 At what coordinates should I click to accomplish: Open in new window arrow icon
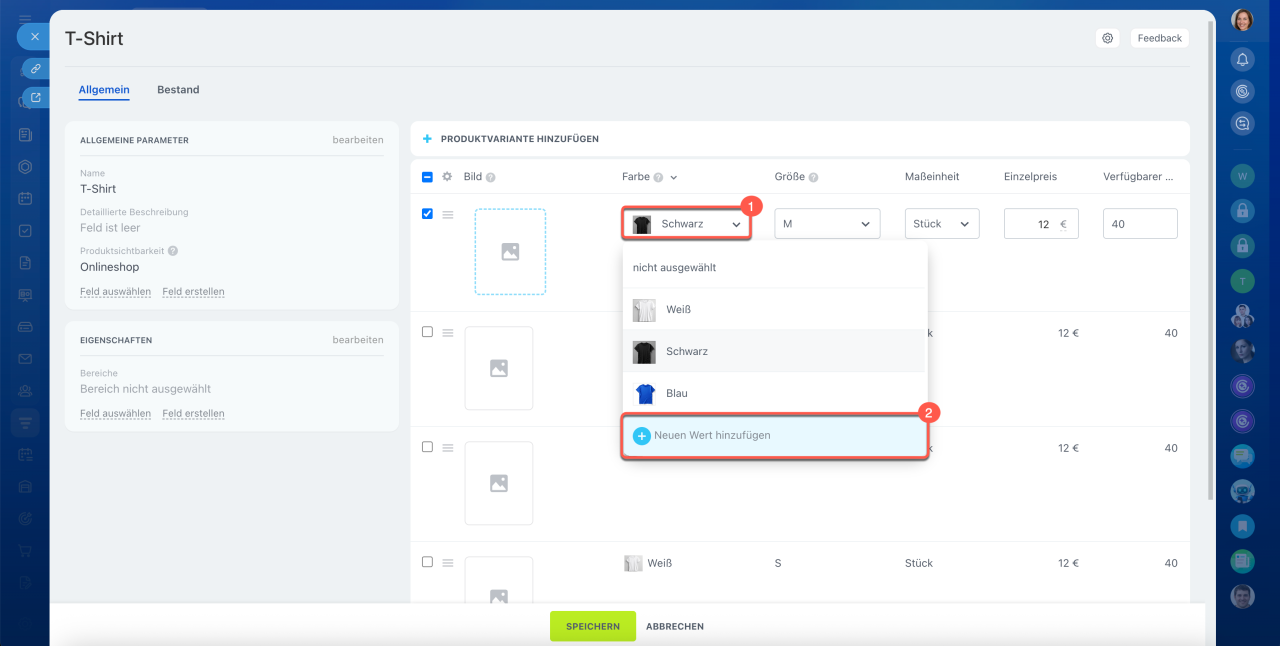pos(36,97)
